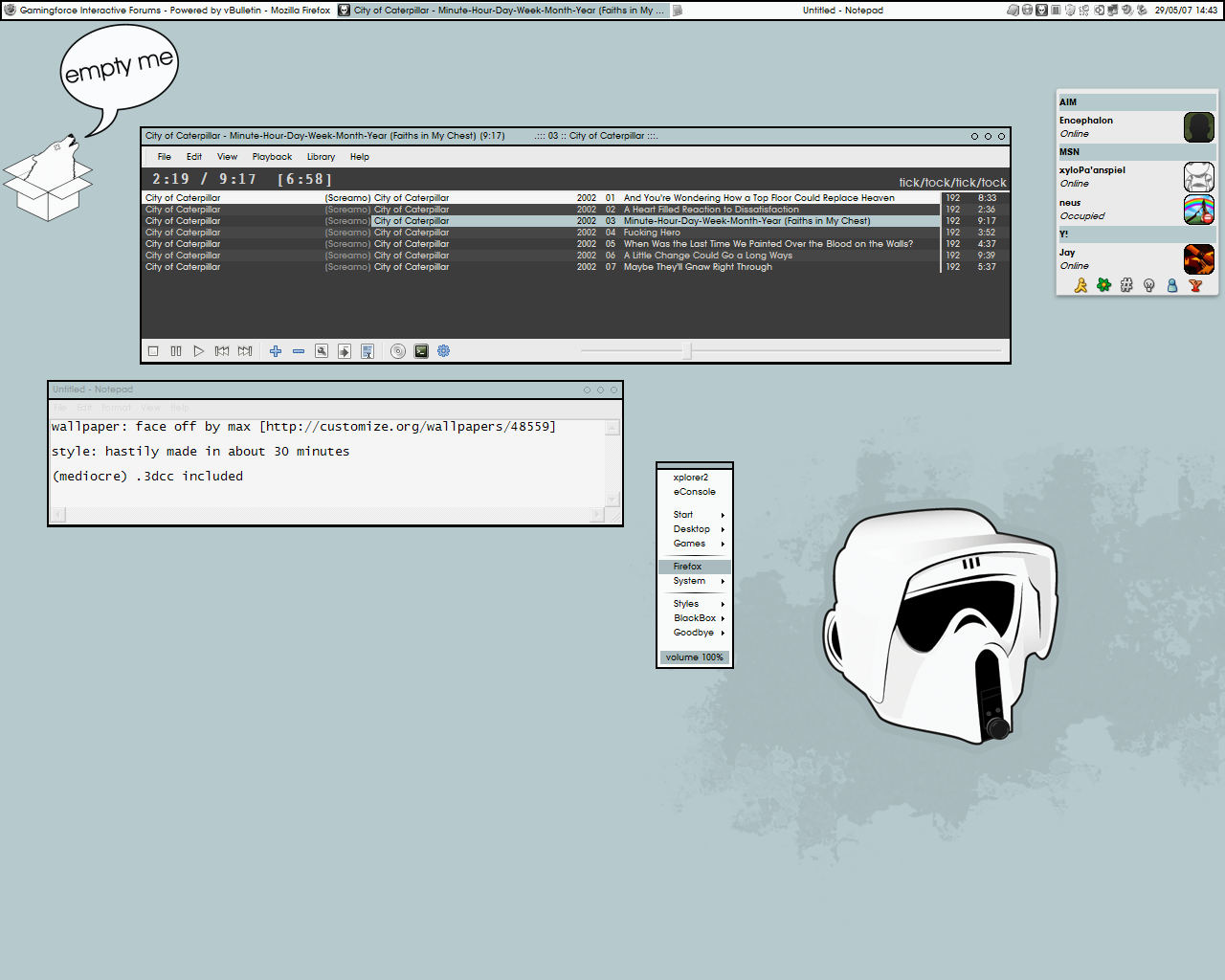Click the network computers tray icon

click(1113, 10)
